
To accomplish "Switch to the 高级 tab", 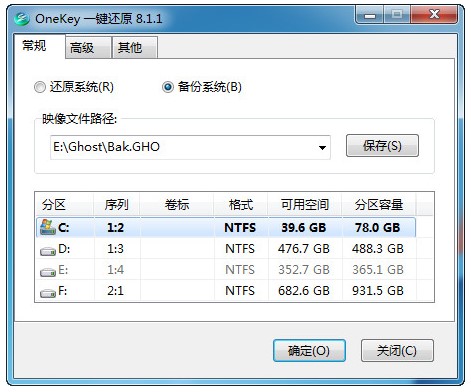I will pos(88,48).
